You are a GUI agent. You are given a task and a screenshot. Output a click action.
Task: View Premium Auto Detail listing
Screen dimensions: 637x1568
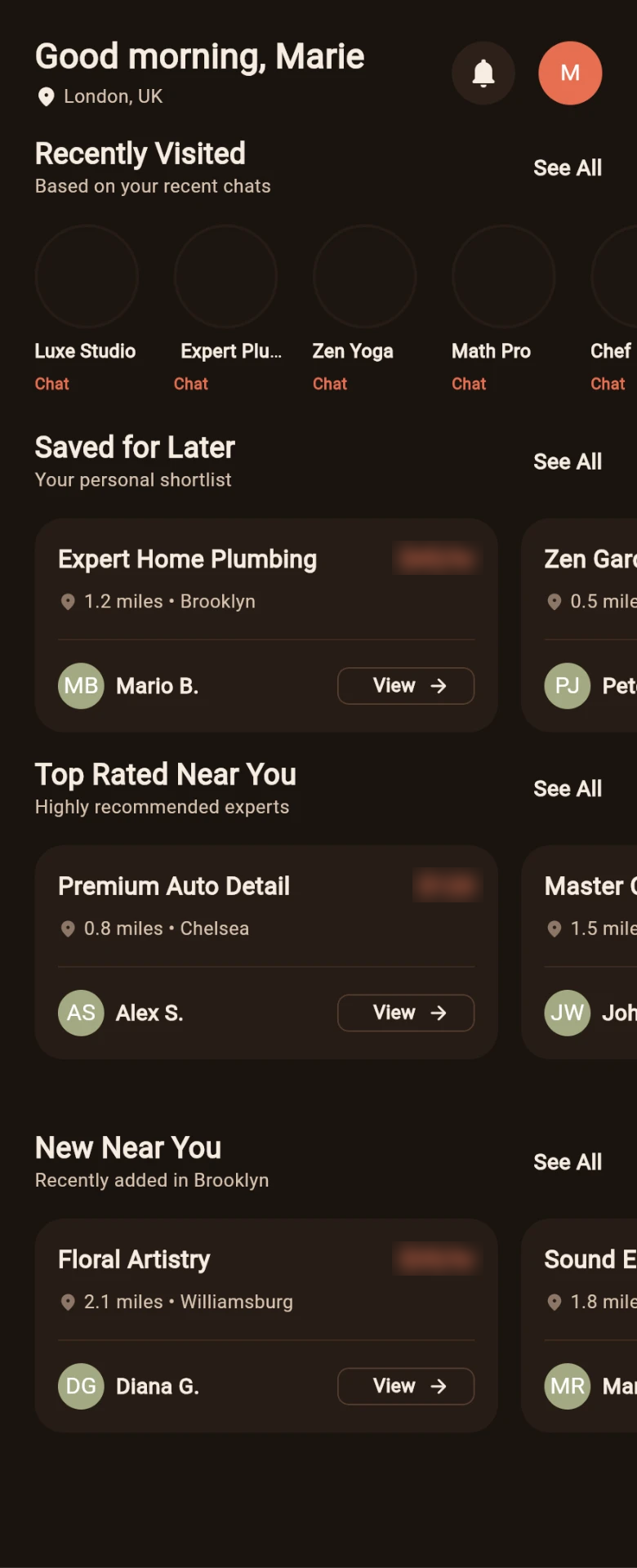[x=406, y=1013]
